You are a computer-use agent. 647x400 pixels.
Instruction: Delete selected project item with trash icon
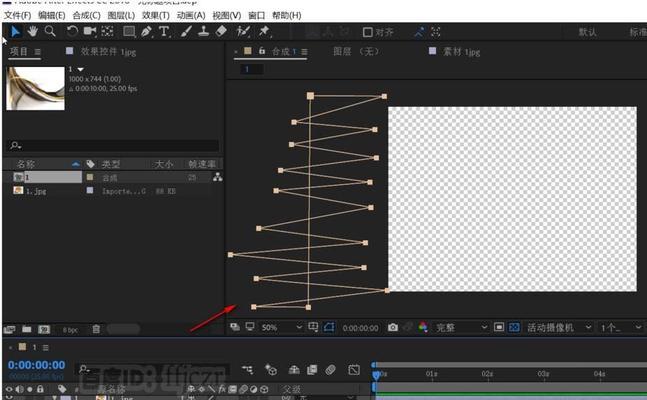click(96, 329)
